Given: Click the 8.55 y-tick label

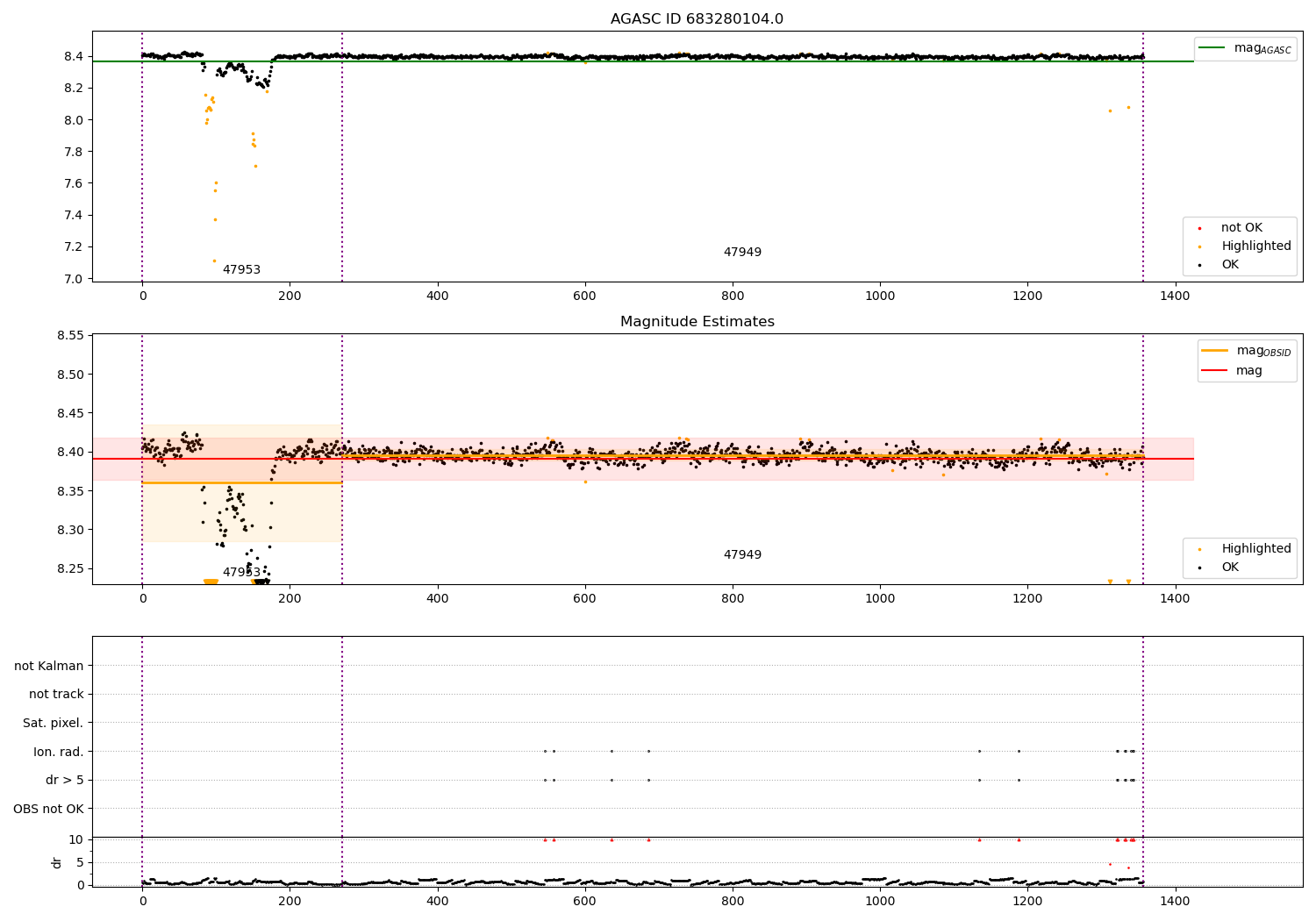Looking at the screenshot, I should (70, 336).
